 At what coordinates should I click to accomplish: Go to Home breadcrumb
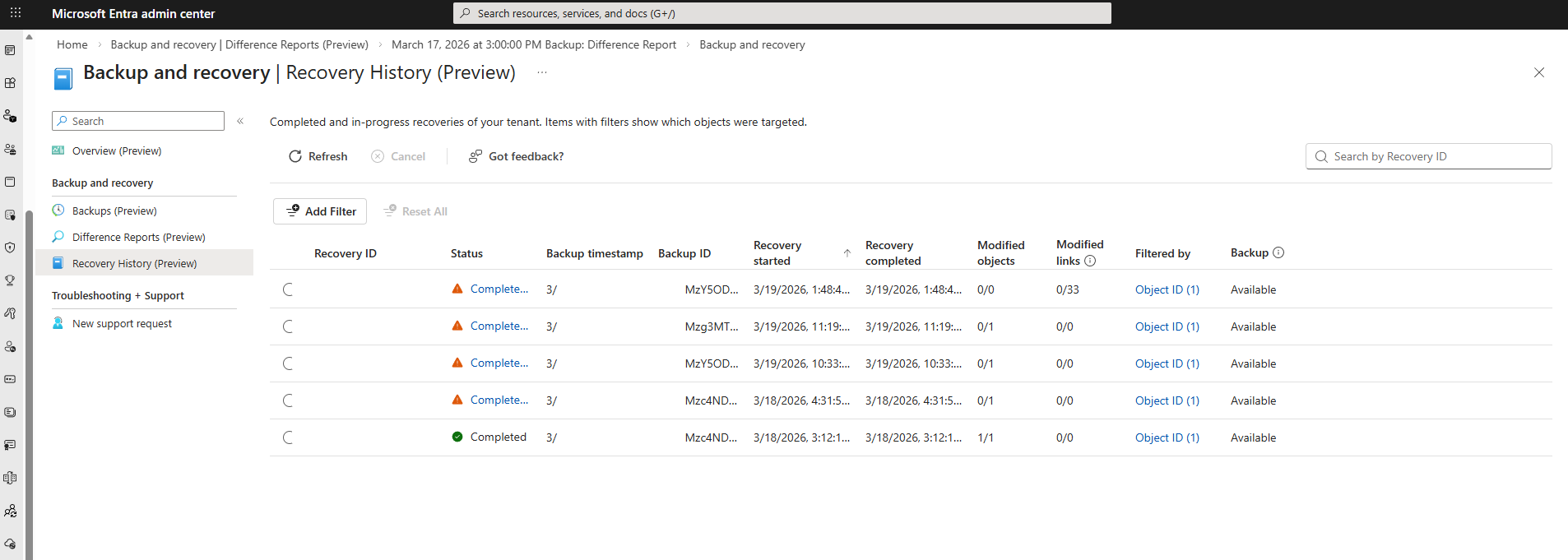click(72, 44)
